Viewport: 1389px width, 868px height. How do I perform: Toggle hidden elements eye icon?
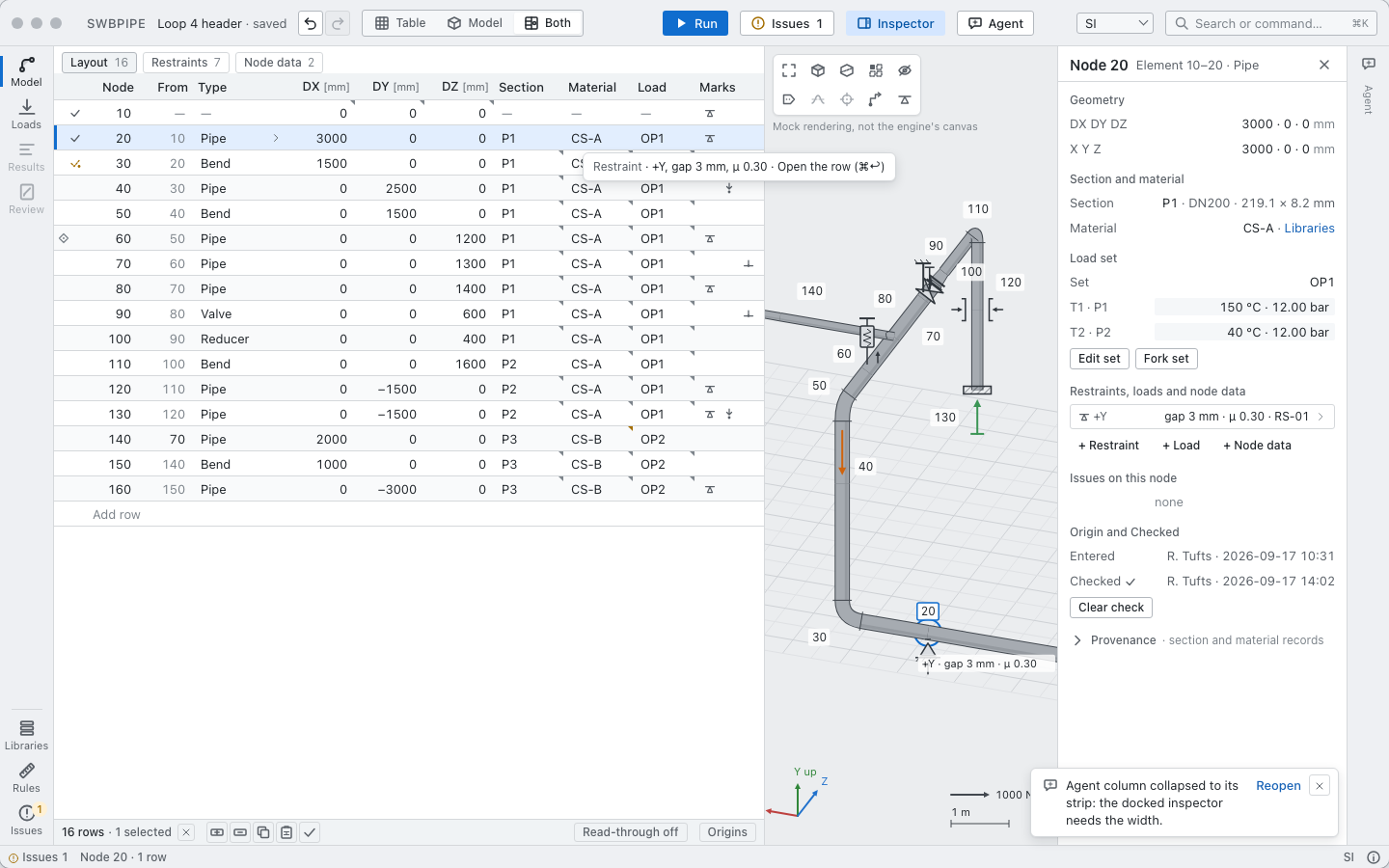[x=905, y=70]
